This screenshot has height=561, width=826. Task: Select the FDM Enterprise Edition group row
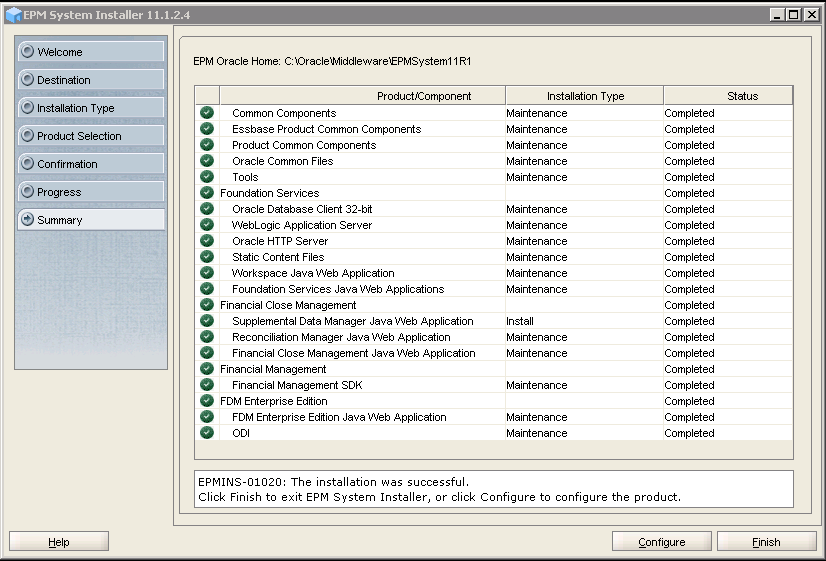point(274,401)
